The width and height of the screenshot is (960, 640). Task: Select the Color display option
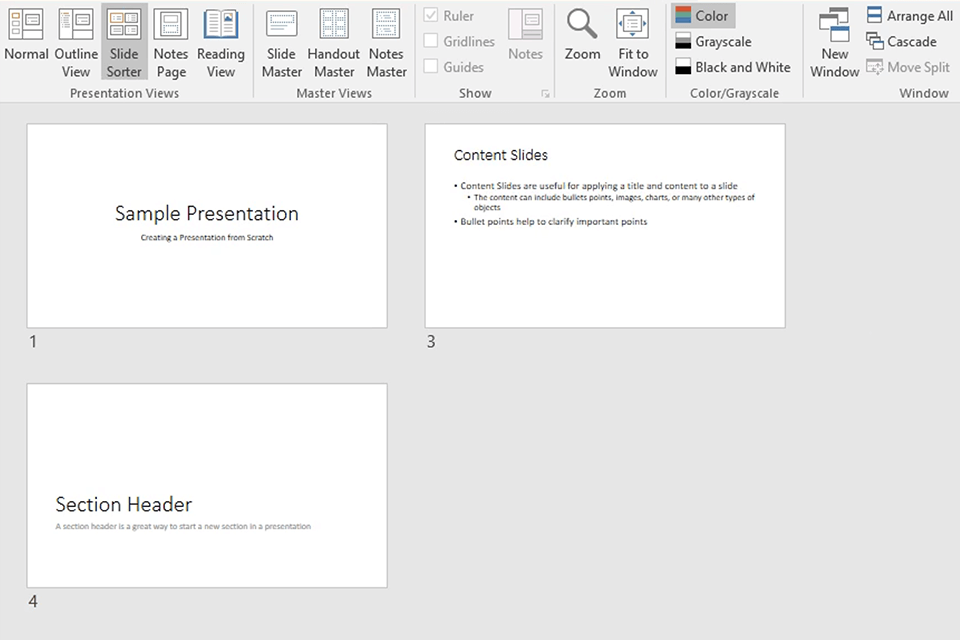coord(702,15)
